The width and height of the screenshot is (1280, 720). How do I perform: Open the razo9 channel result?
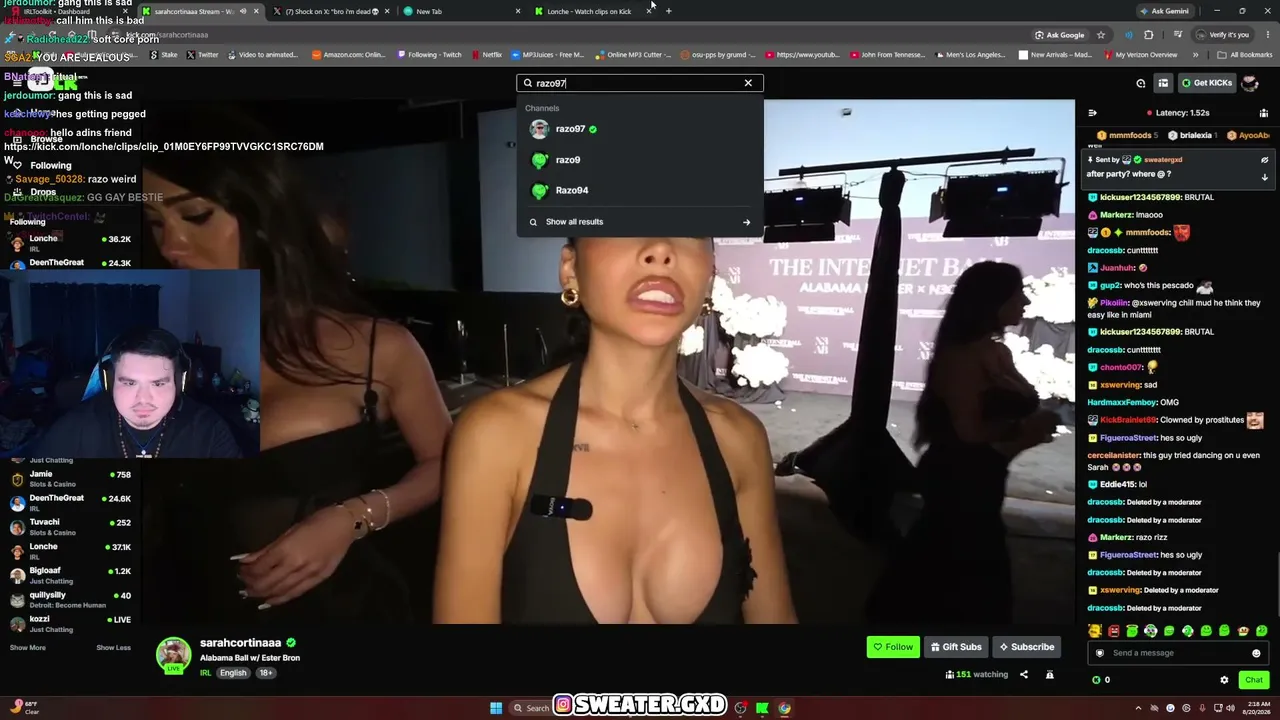(x=640, y=160)
